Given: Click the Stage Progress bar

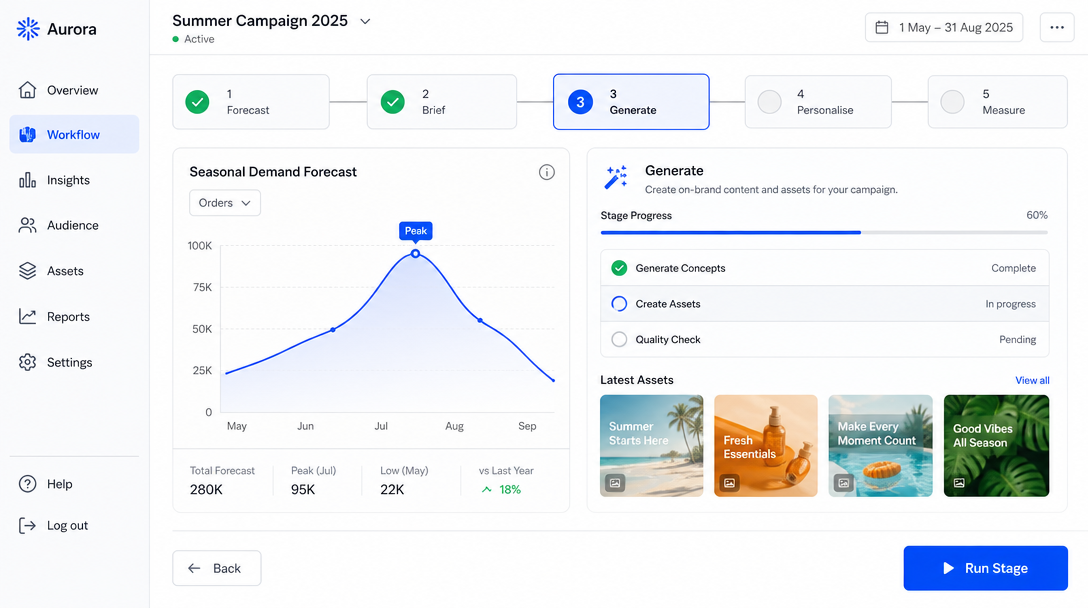Looking at the screenshot, I should pos(824,233).
